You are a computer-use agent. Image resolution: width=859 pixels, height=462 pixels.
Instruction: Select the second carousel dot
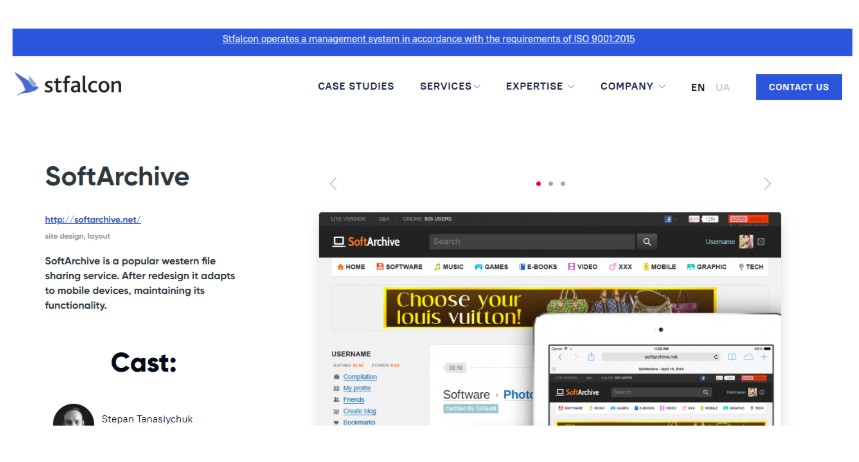[550, 184]
